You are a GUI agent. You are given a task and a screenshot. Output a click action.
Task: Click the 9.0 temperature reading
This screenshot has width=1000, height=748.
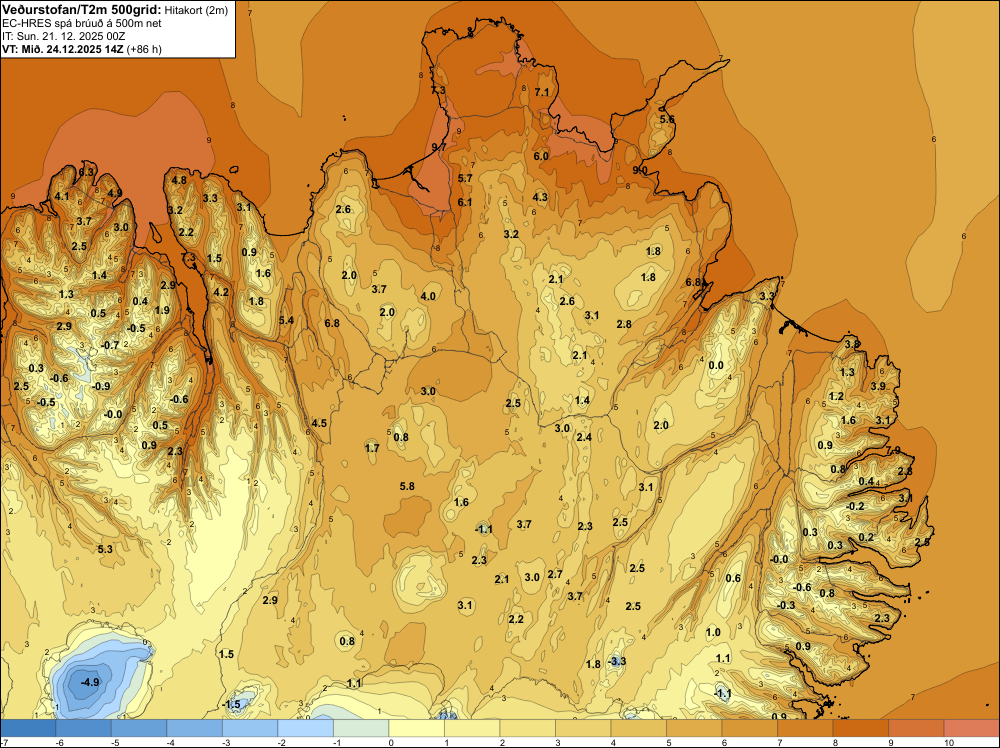click(x=640, y=170)
